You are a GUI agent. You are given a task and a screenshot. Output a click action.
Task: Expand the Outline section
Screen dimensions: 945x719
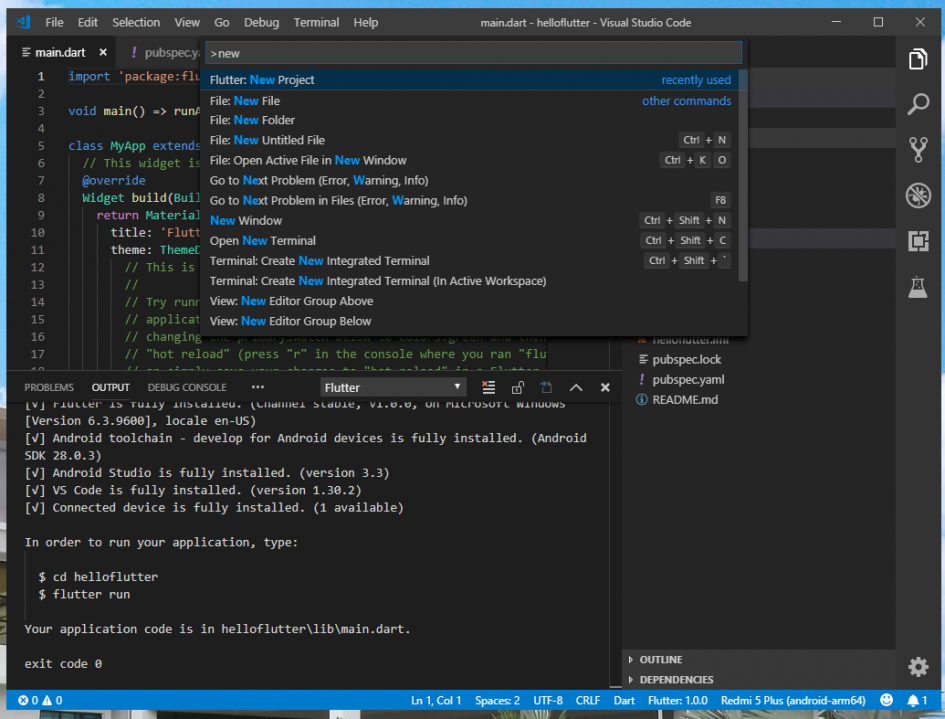[660, 660]
